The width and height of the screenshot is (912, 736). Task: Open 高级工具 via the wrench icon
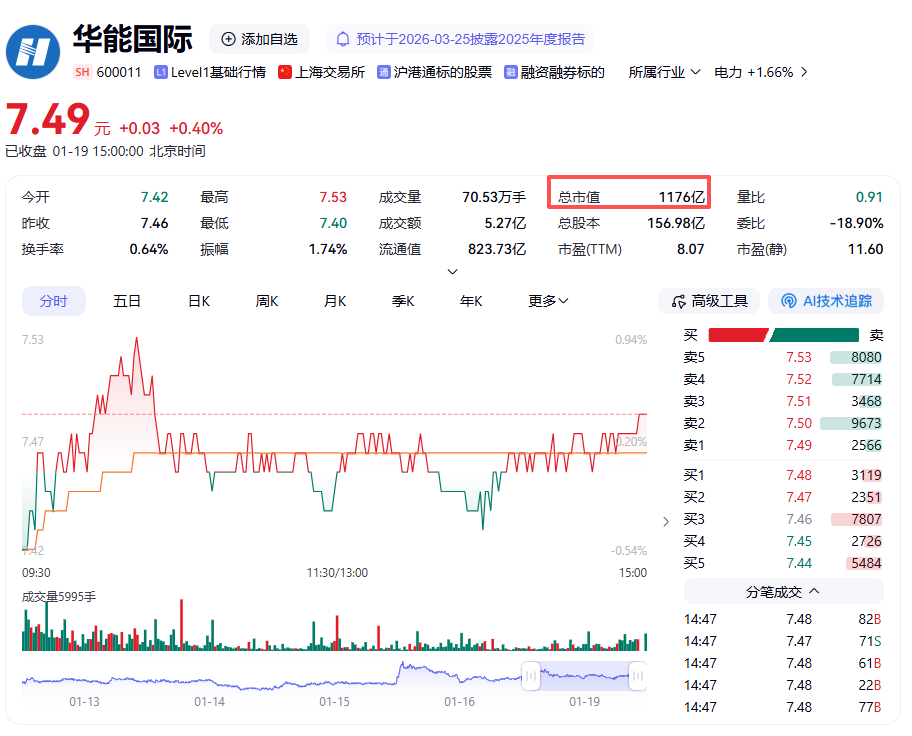tap(677, 301)
